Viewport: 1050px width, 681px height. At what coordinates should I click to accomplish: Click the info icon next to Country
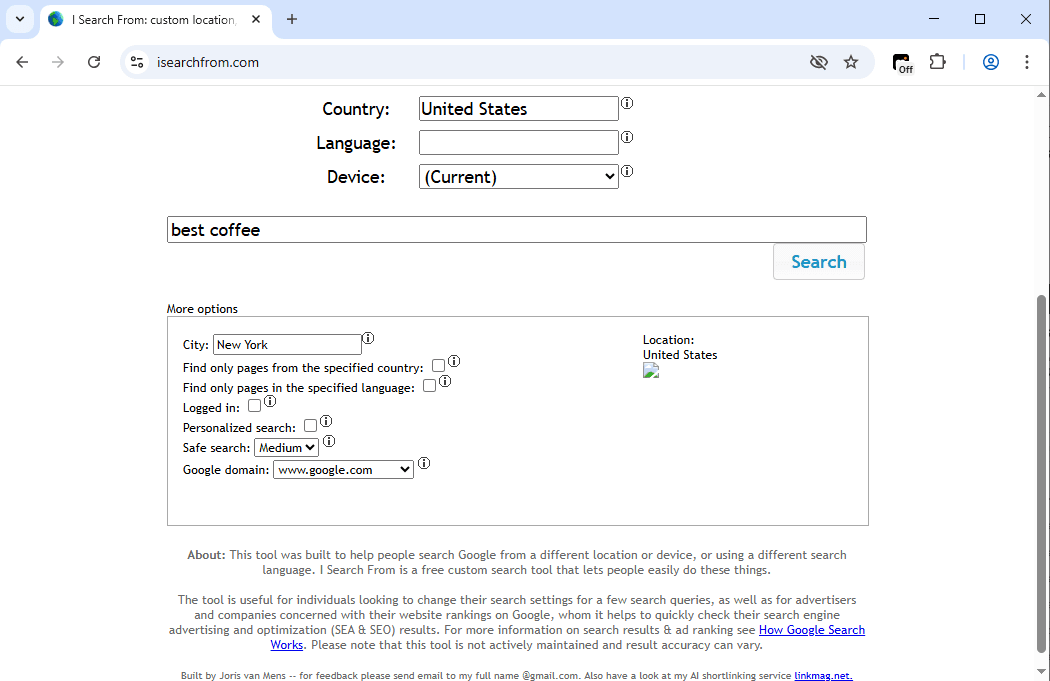627,103
